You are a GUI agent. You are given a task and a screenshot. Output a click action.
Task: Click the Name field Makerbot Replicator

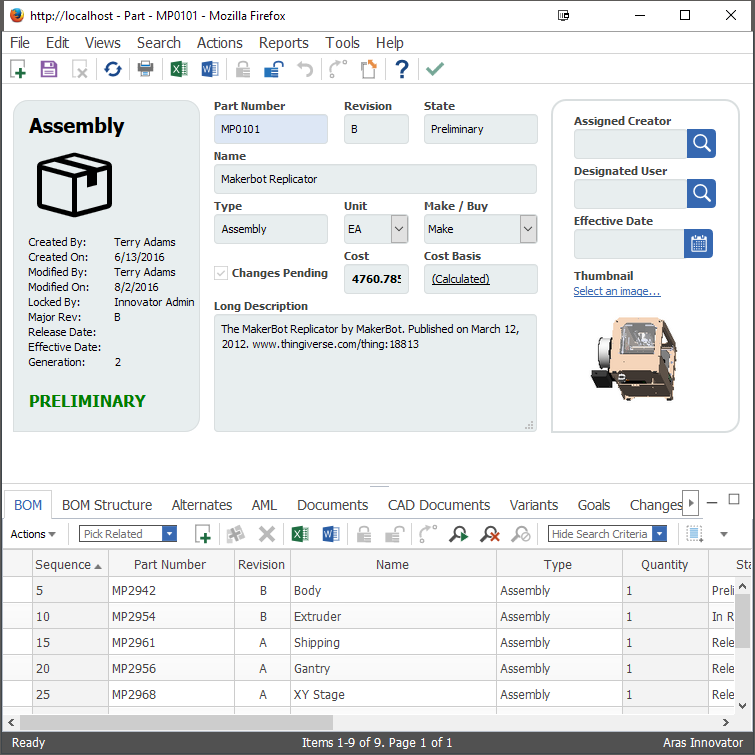(x=375, y=179)
